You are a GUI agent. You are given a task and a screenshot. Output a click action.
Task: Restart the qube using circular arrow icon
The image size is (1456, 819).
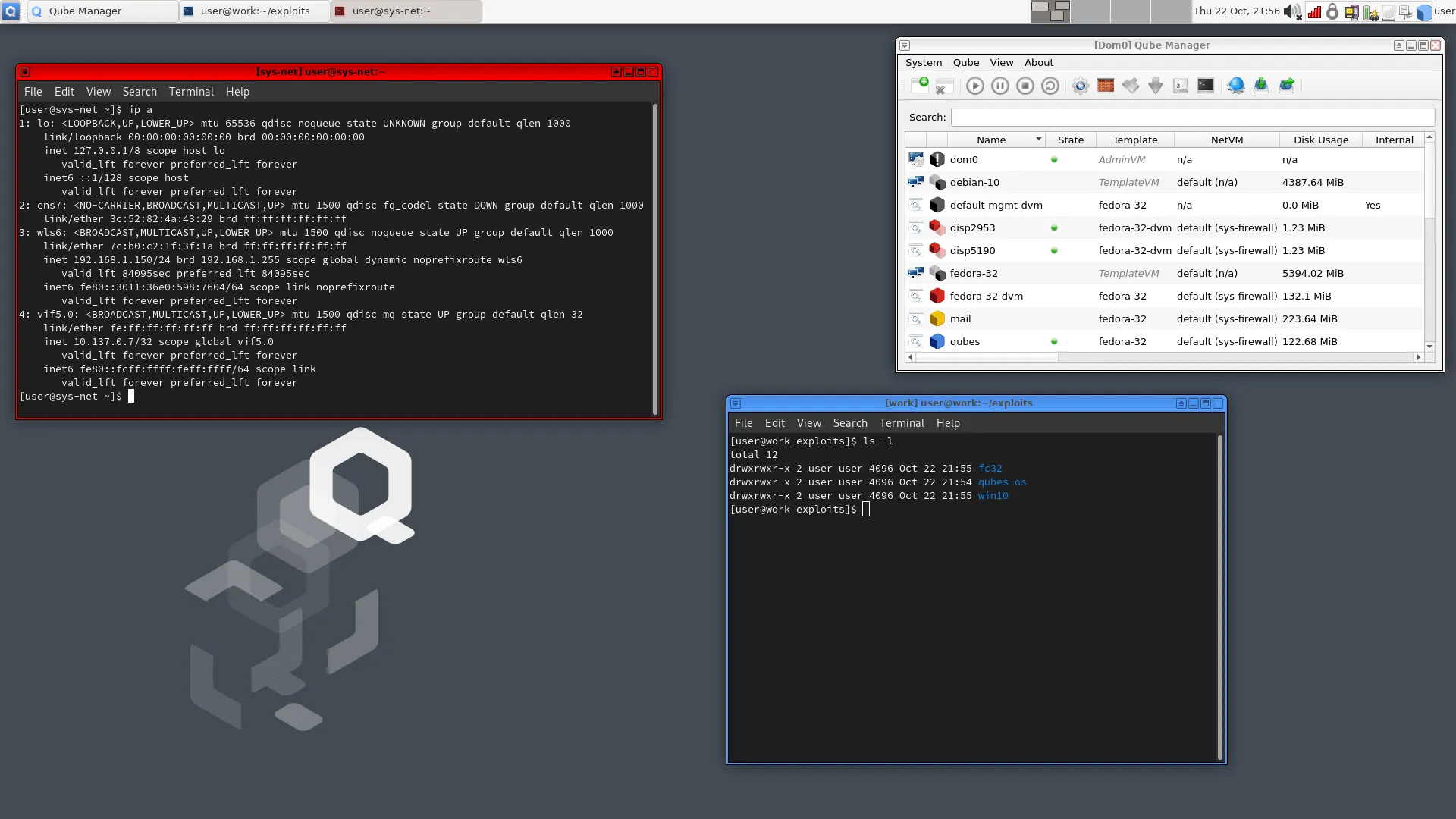(1050, 86)
